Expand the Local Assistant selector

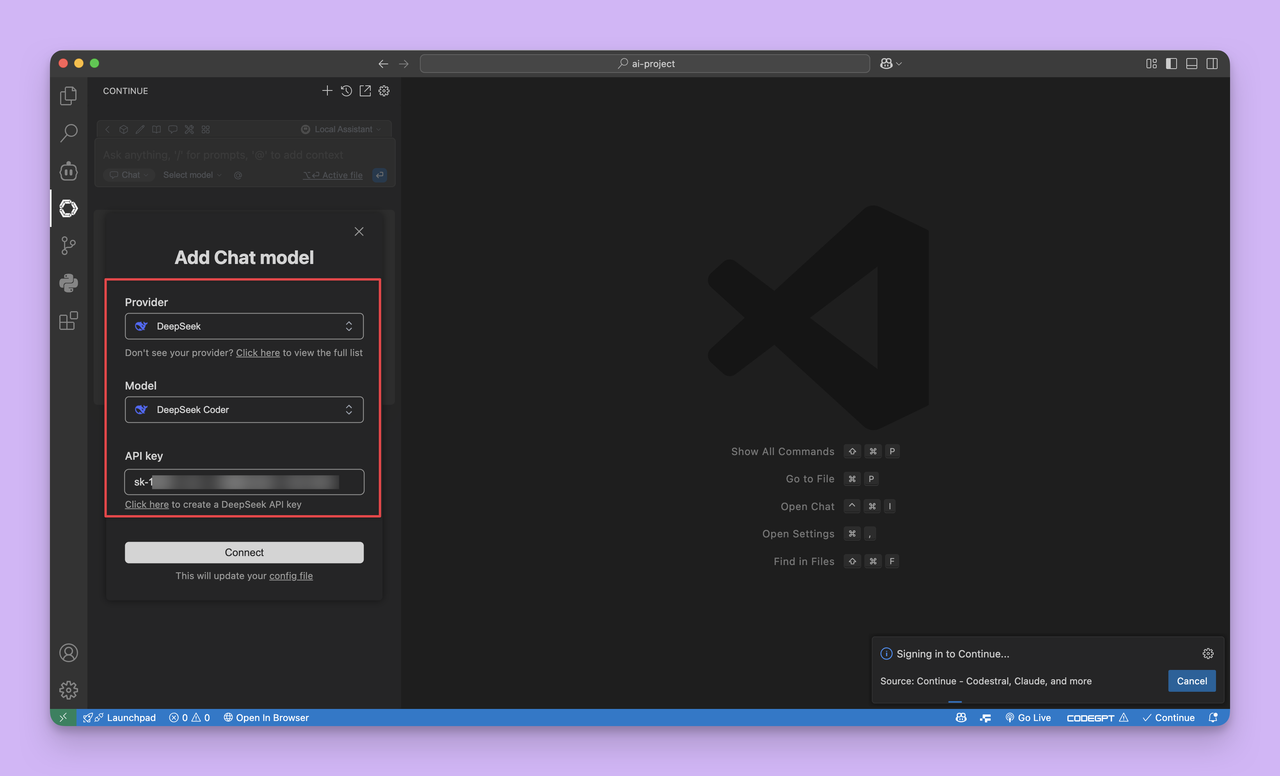point(341,128)
